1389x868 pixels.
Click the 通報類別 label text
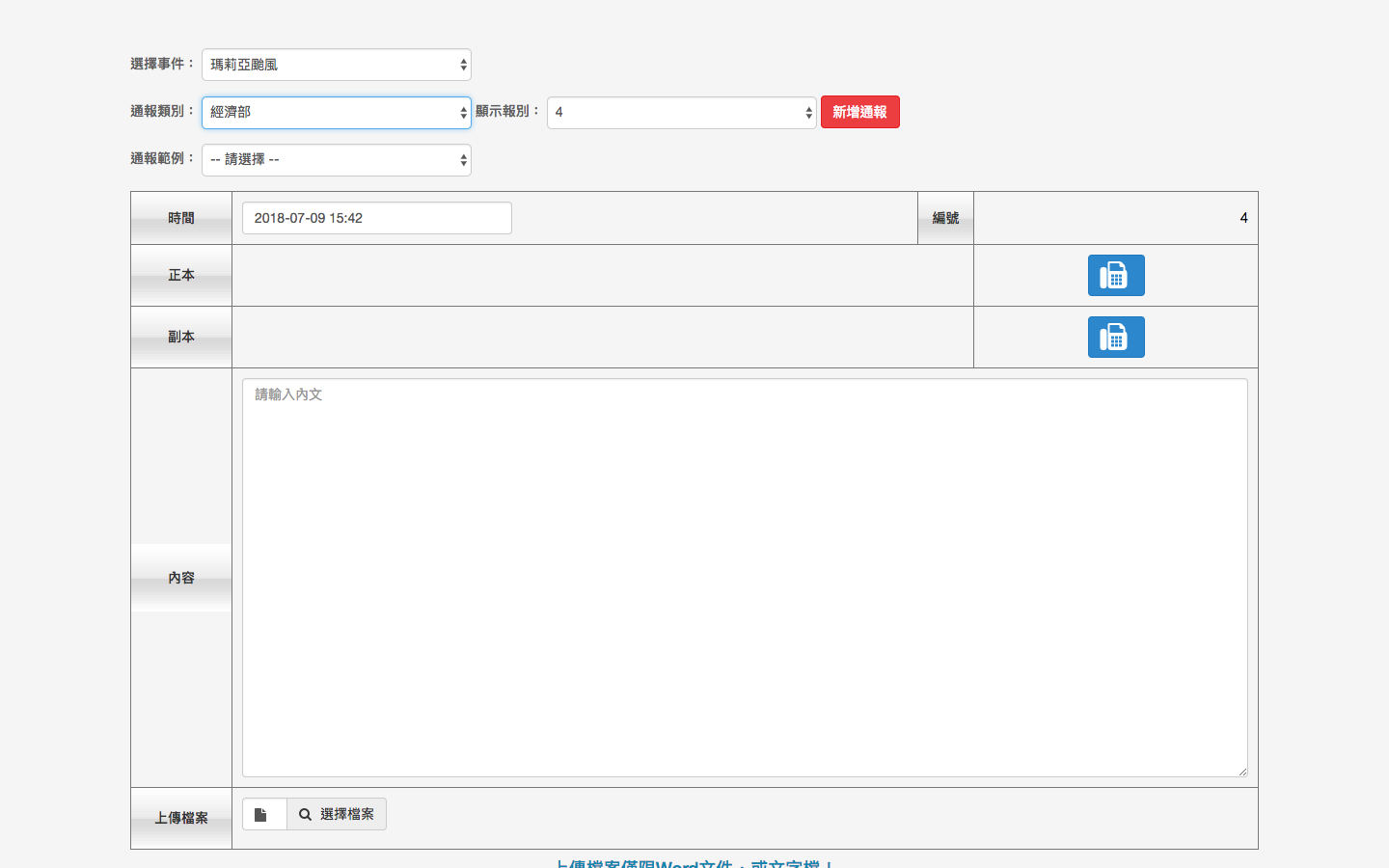point(163,111)
